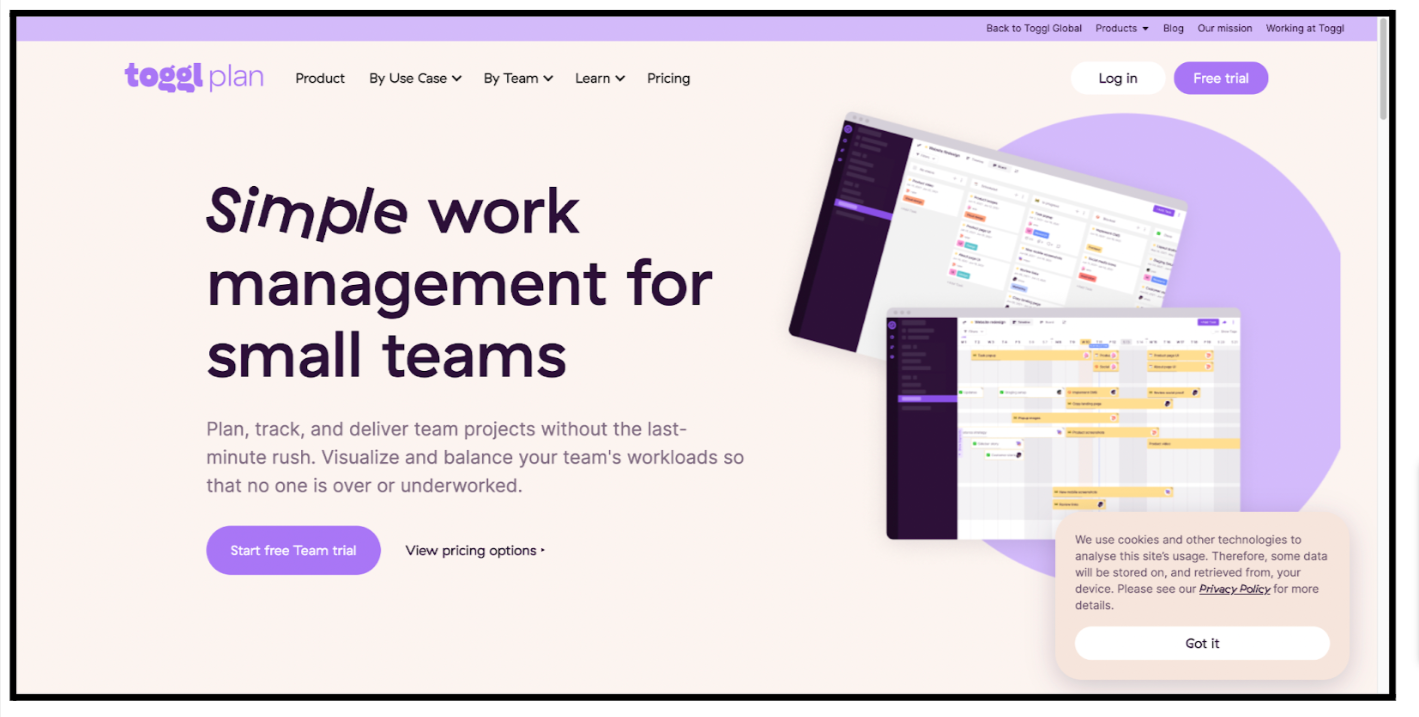Dismiss cookies with Got it button
Screen dimensions: 1419x717
click(x=1202, y=643)
